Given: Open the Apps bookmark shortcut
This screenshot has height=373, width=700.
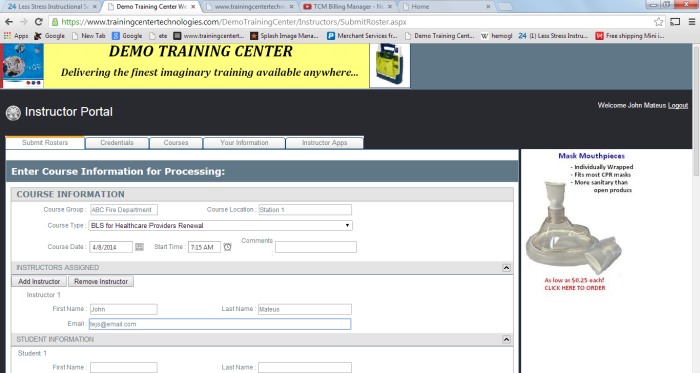Looking at the screenshot, I should [16, 36].
